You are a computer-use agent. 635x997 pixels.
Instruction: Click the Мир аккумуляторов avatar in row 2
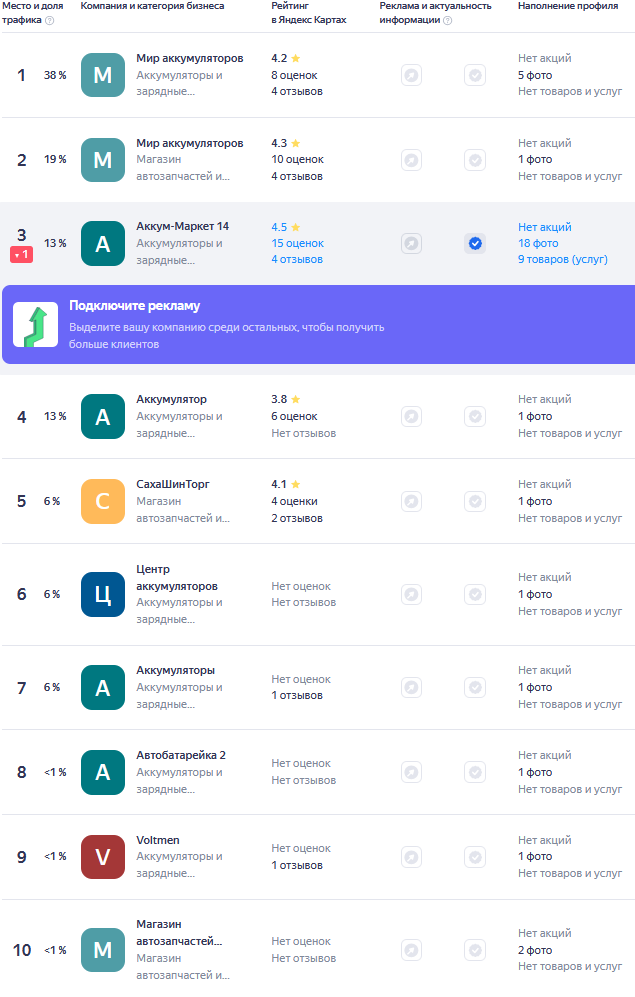tap(103, 160)
